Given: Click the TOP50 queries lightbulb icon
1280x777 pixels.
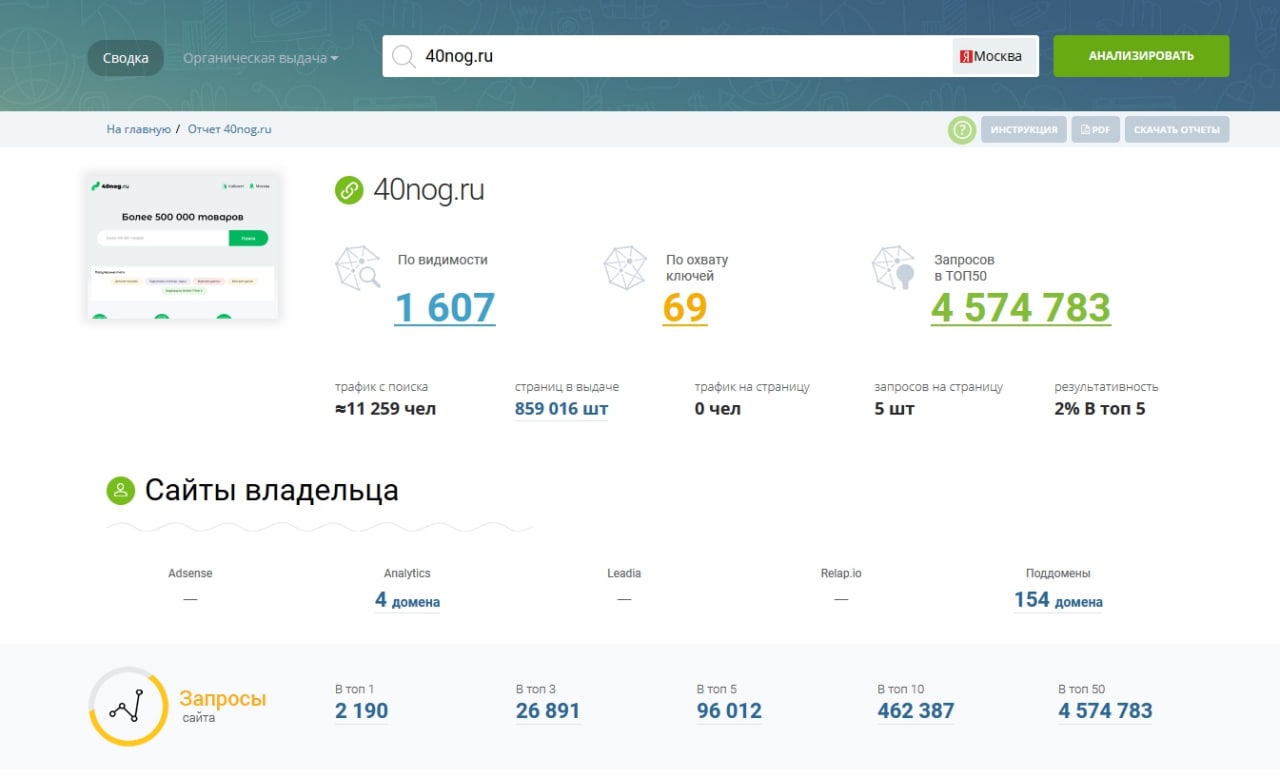Looking at the screenshot, I should (x=893, y=268).
